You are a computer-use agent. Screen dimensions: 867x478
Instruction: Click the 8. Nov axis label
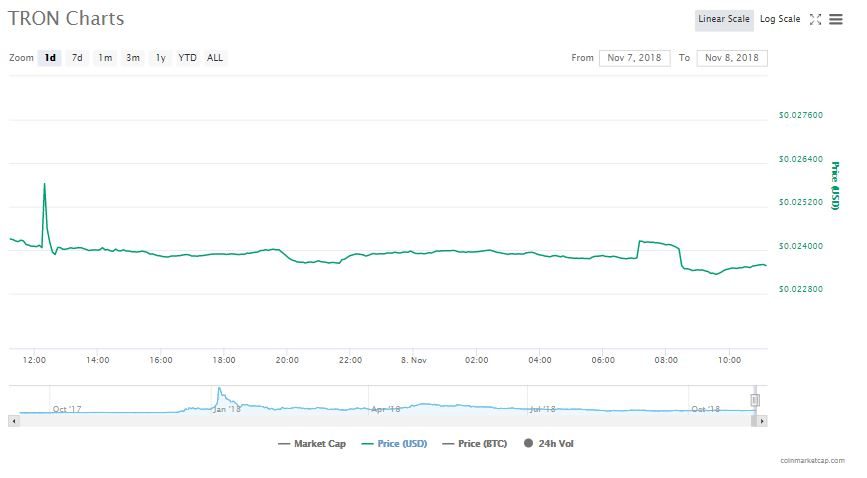tap(414, 360)
